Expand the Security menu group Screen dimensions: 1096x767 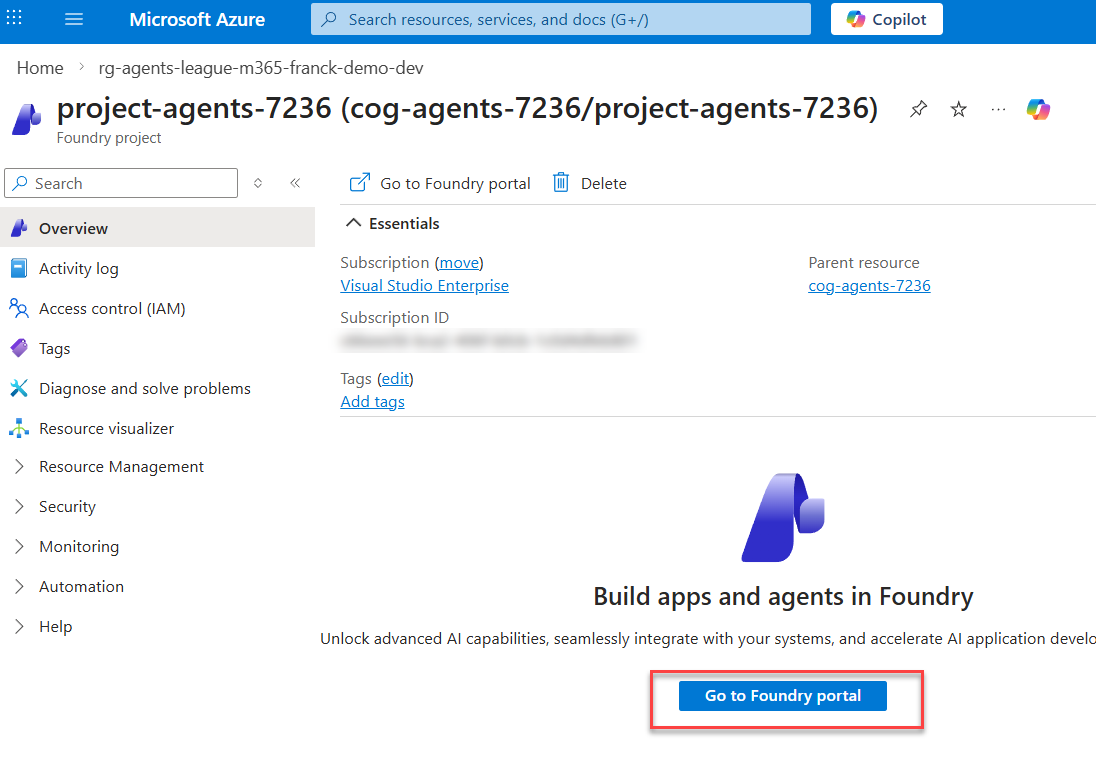tap(67, 507)
